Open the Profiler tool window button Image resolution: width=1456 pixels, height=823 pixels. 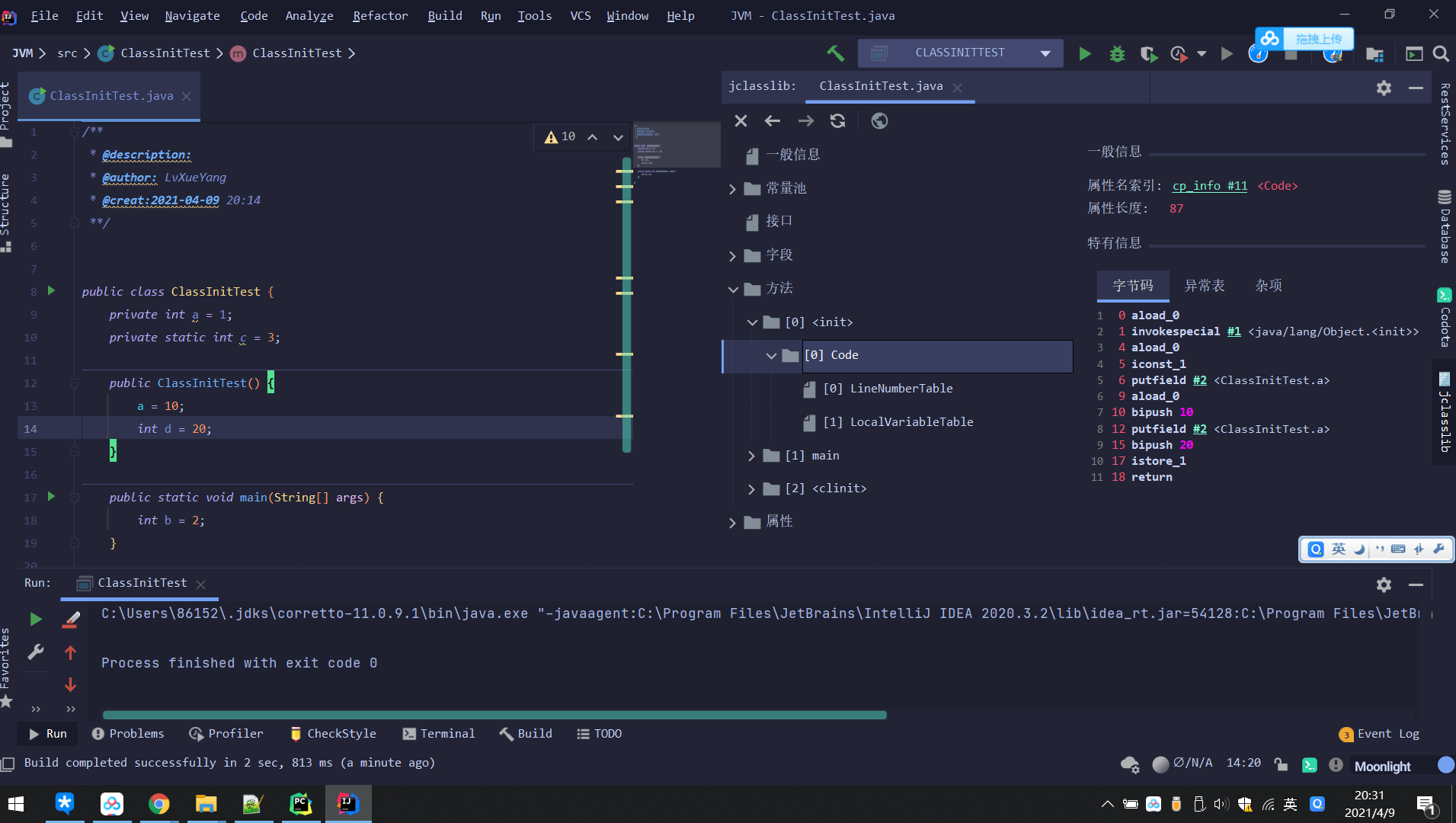tap(226, 734)
